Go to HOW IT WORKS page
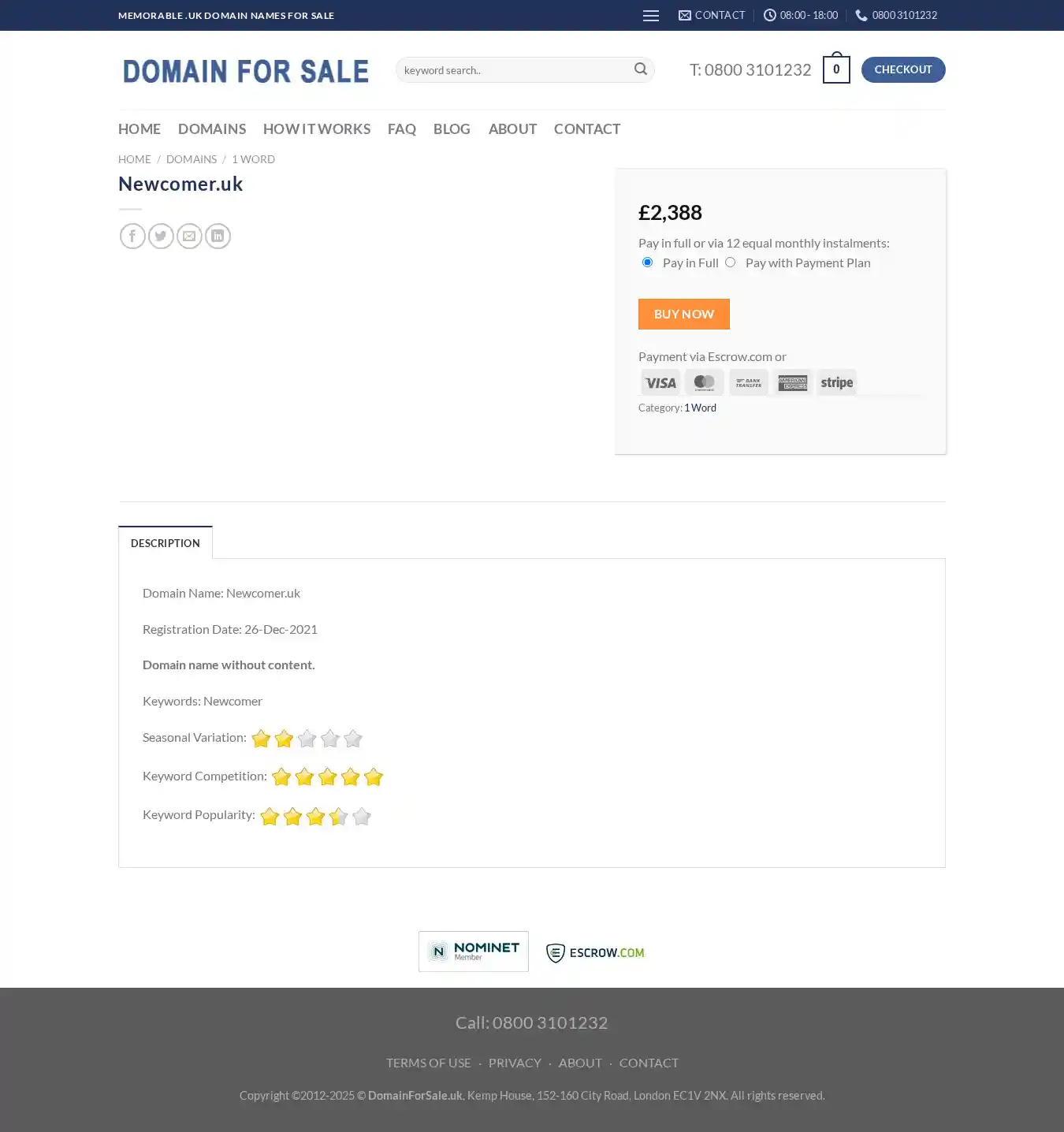 pos(317,128)
